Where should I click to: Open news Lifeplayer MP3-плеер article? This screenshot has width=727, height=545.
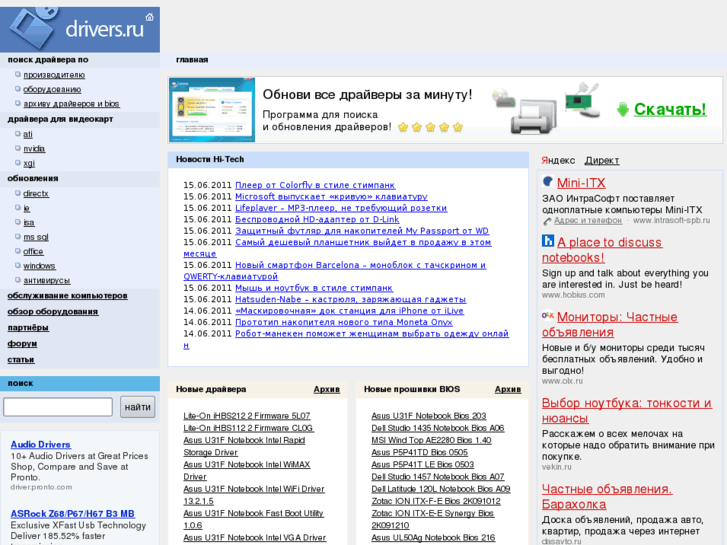pos(341,208)
